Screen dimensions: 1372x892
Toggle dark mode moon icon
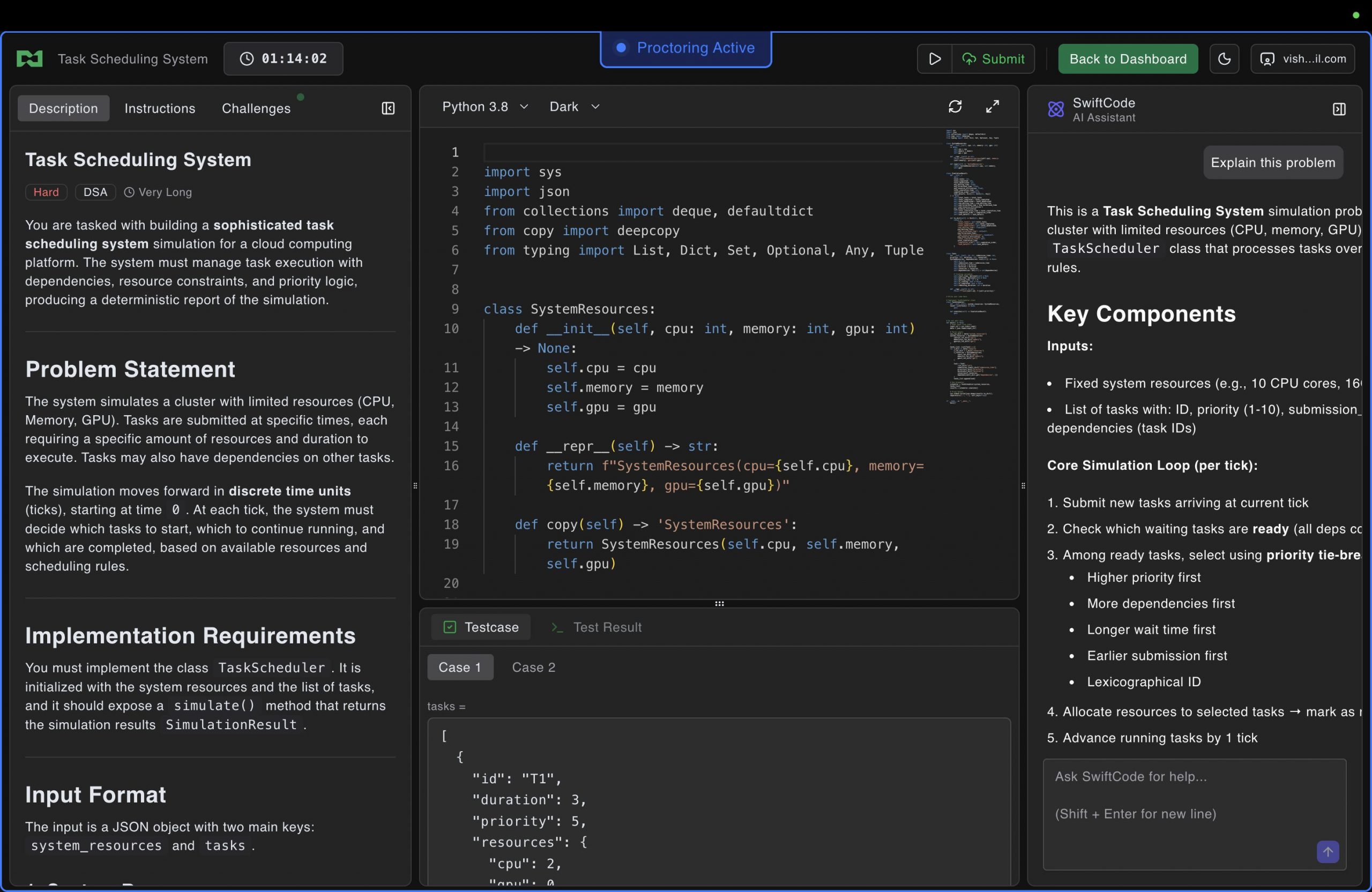click(x=1224, y=59)
